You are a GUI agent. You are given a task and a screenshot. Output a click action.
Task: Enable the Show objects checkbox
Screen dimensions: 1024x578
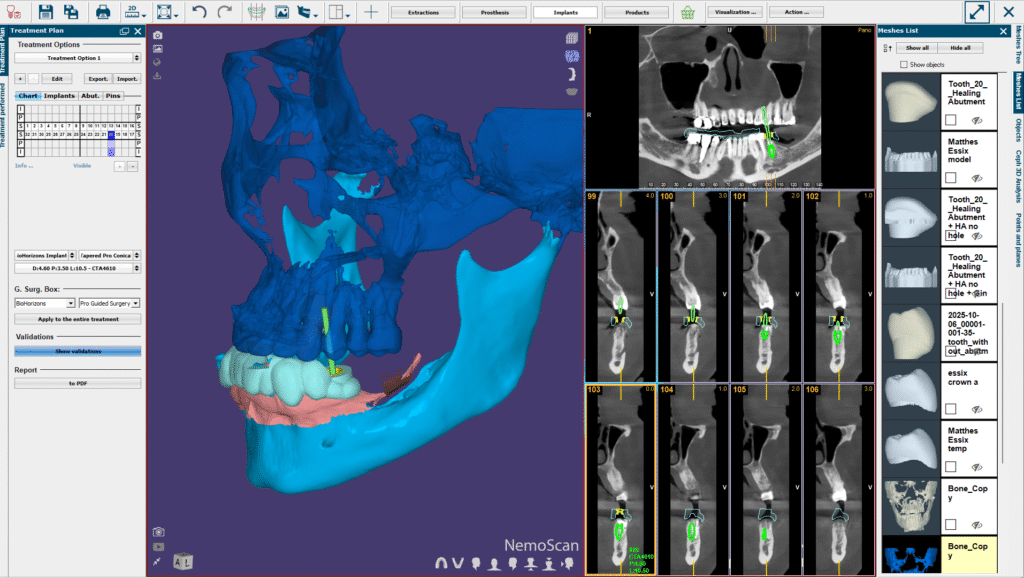(904, 64)
